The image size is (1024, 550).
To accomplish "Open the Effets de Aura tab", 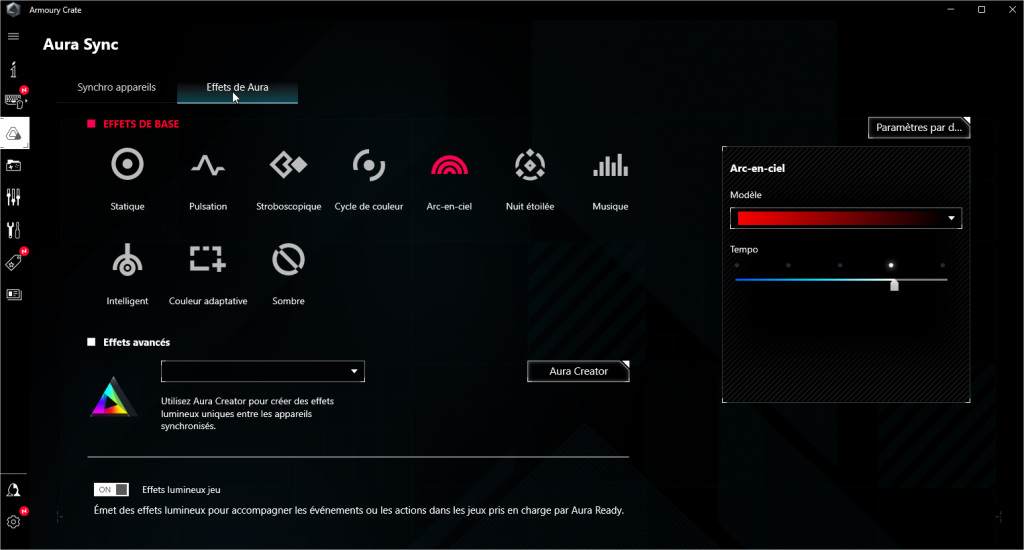I will pyautogui.click(x=237, y=88).
